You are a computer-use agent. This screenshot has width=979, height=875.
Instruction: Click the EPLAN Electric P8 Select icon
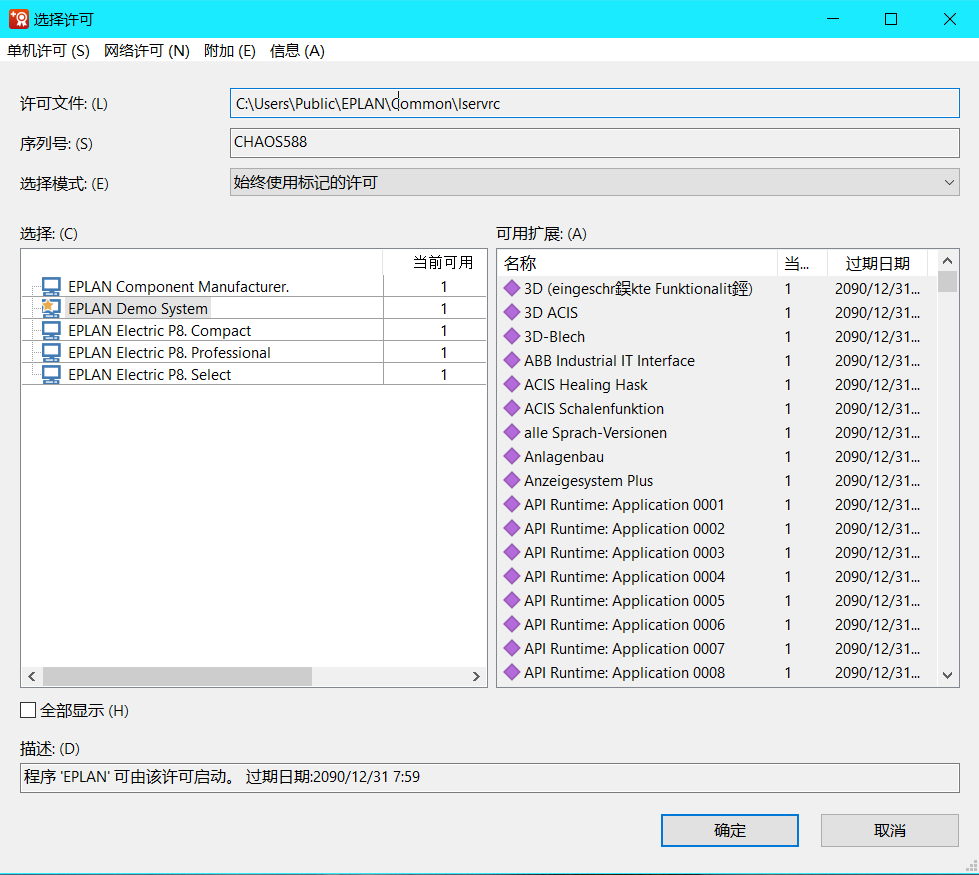[51, 375]
